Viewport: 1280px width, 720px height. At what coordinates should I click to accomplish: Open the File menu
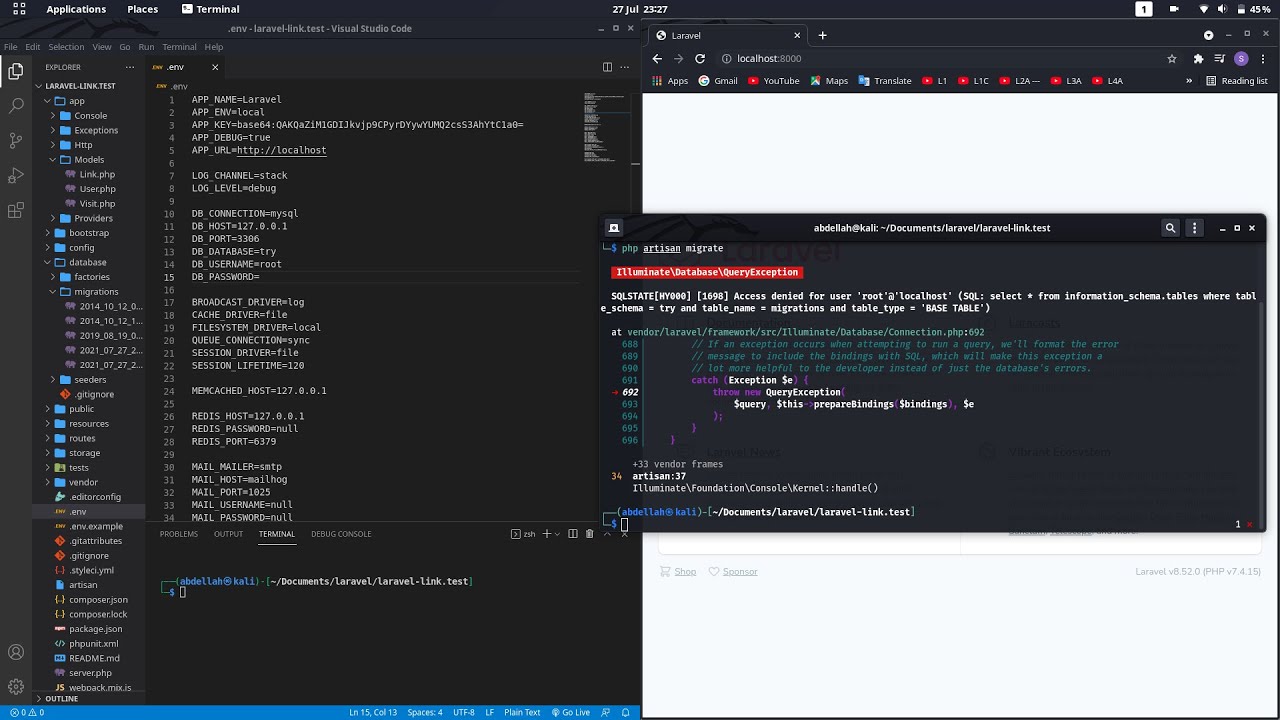pyautogui.click(x=9, y=47)
